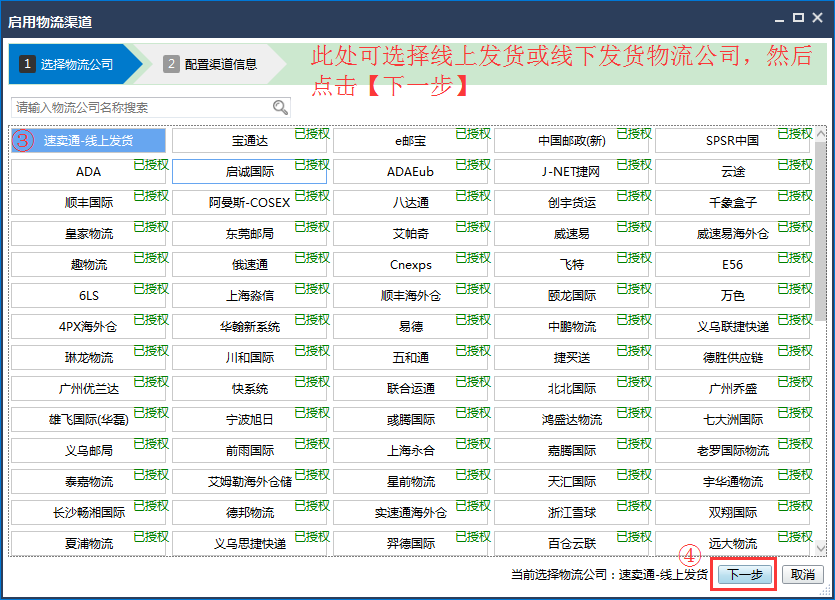This screenshot has width=835, height=600.
Task: Select 速卖通-线上发货 logistics company
Action: click(x=88, y=141)
